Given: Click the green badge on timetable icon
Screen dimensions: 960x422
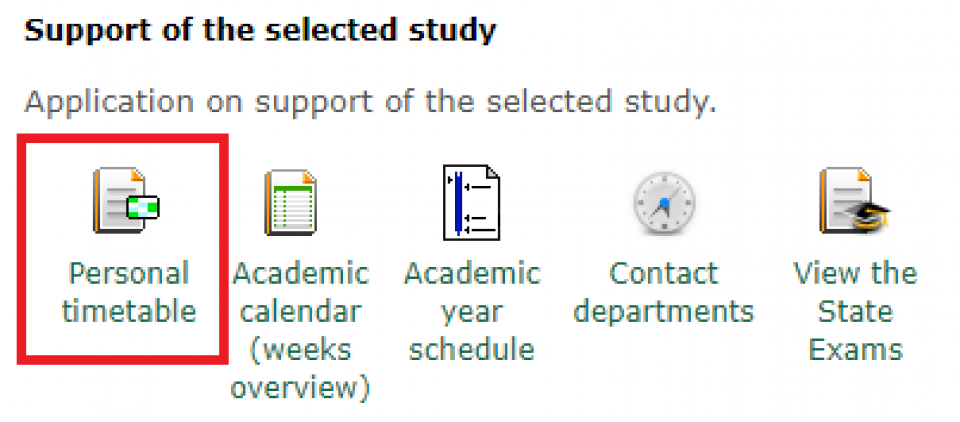Looking at the screenshot, I should [143, 208].
